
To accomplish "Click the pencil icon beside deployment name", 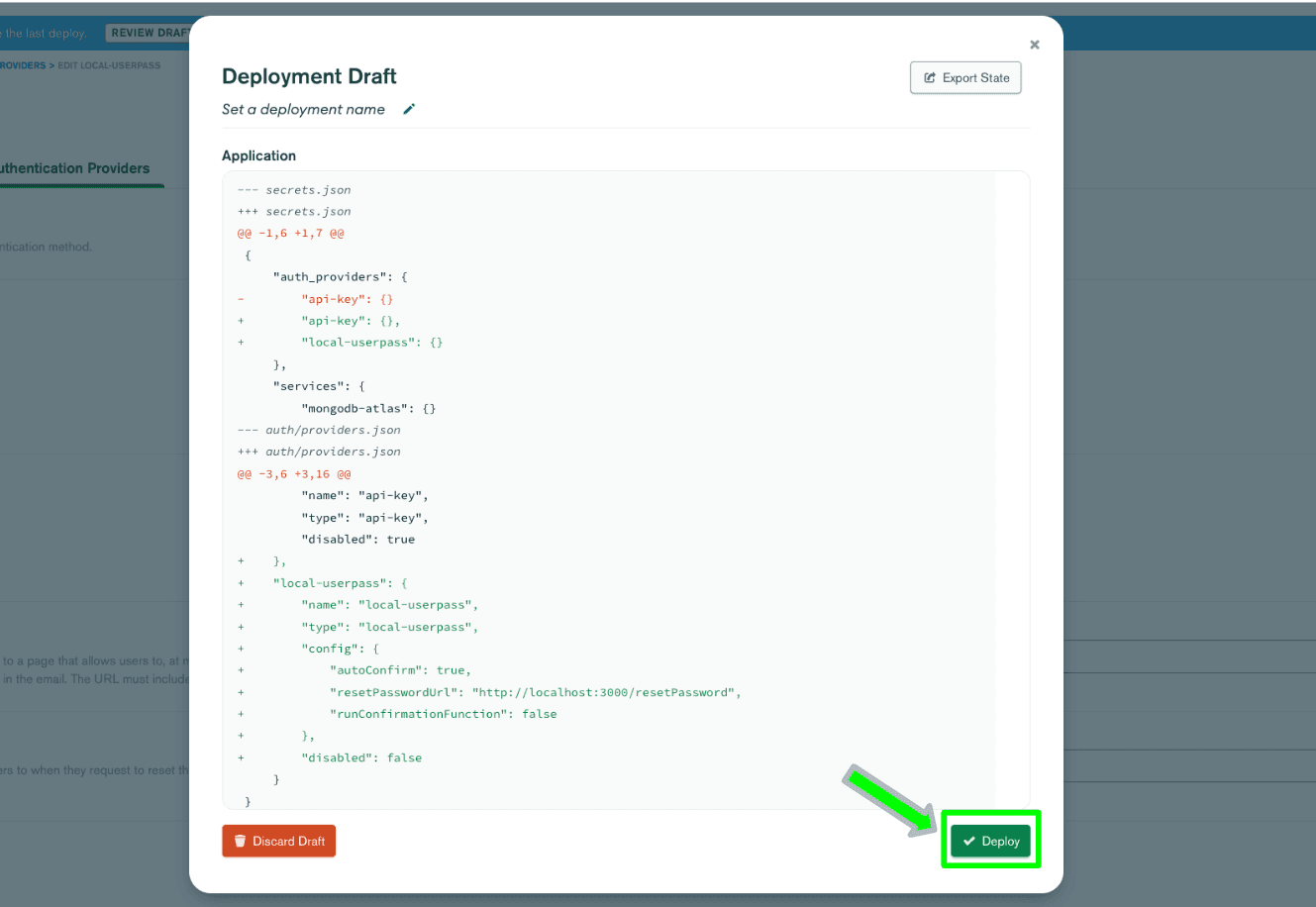I will pyautogui.click(x=409, y=110).
